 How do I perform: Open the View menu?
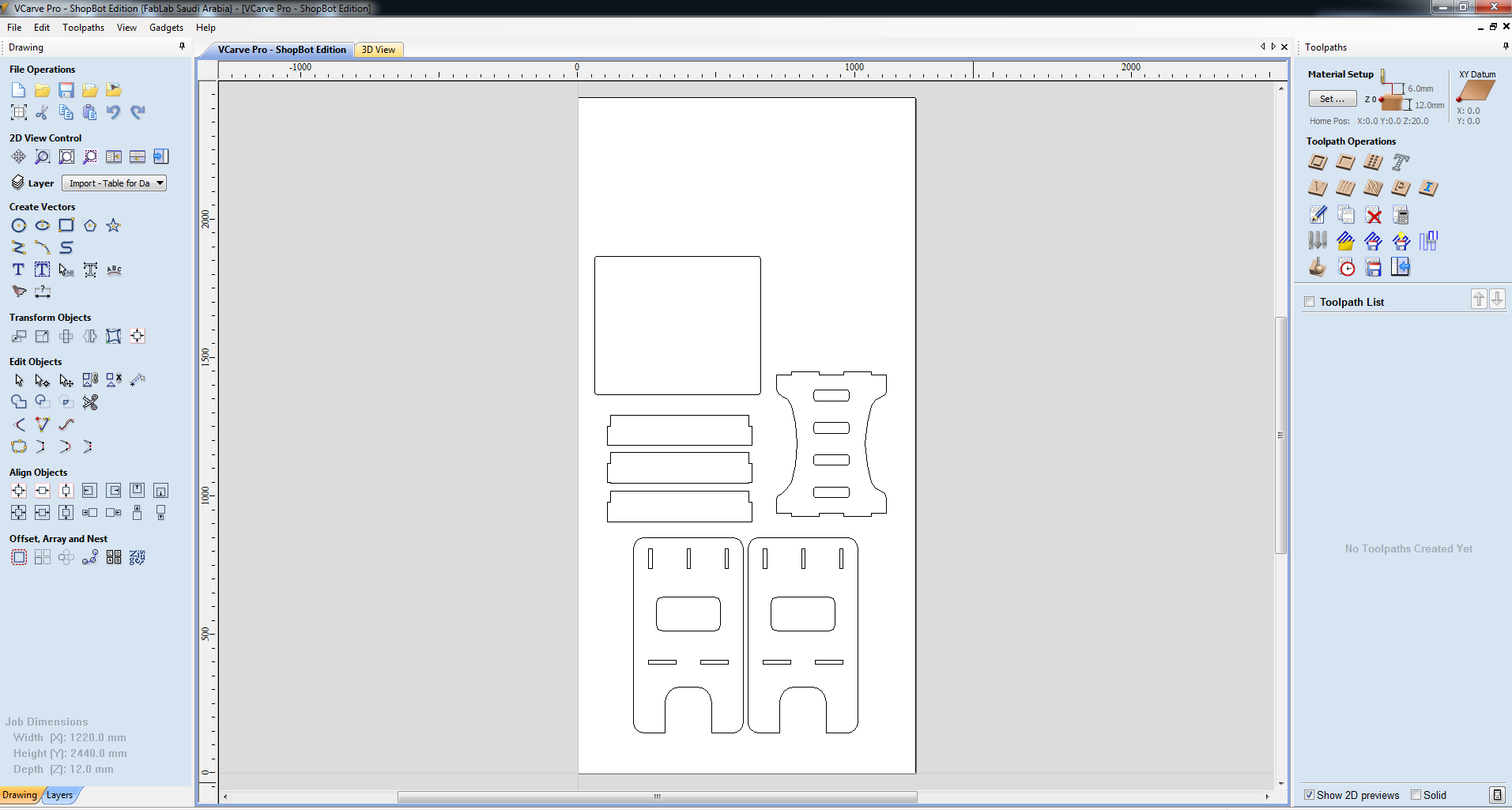tap(126, 28)
